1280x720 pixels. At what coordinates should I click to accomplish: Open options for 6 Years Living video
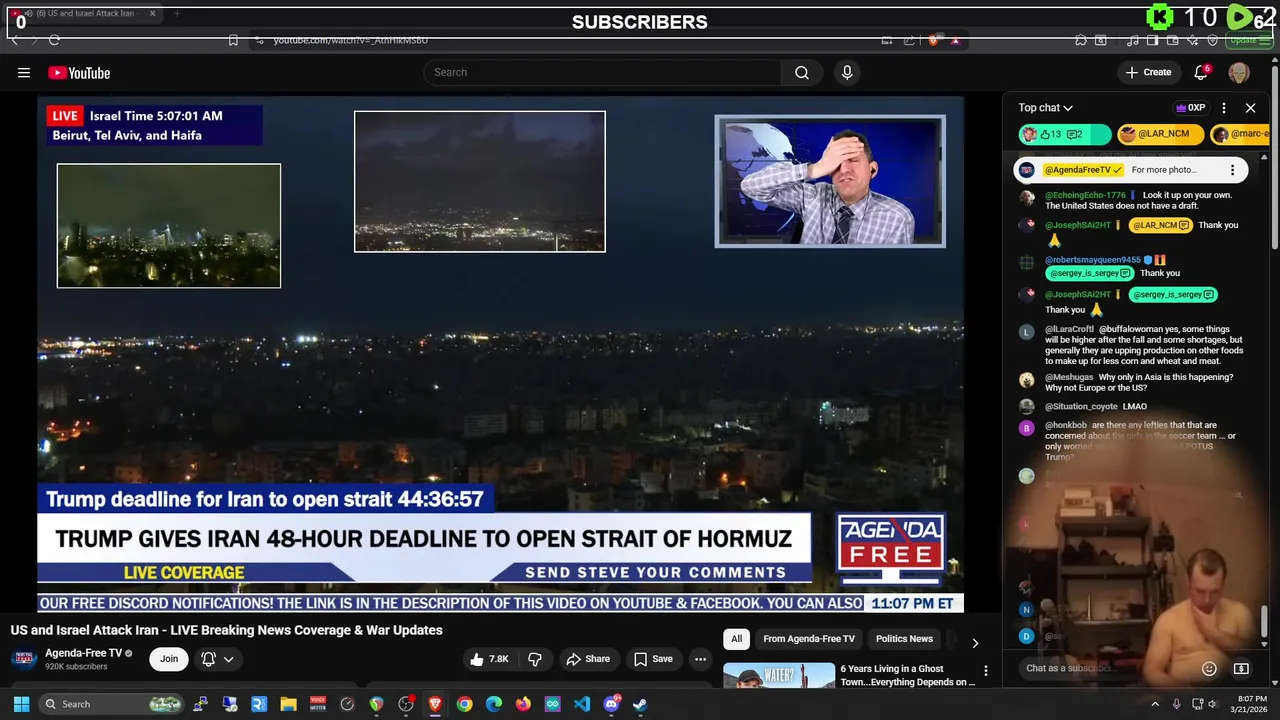coord(985,671)
